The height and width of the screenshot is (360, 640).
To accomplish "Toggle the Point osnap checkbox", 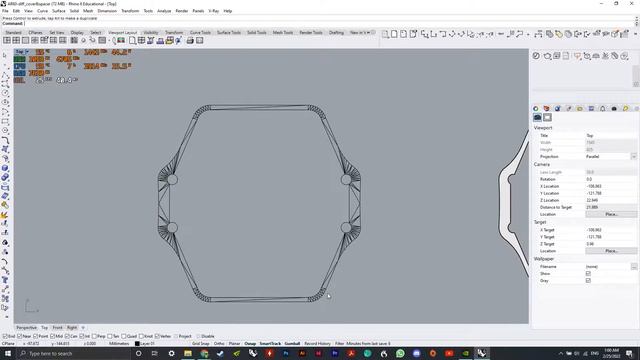I will pyautogui.click(x=35, y=336).
